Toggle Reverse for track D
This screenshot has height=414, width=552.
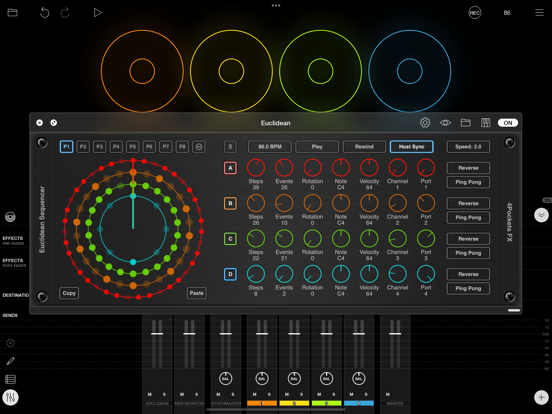coord(468,274)
